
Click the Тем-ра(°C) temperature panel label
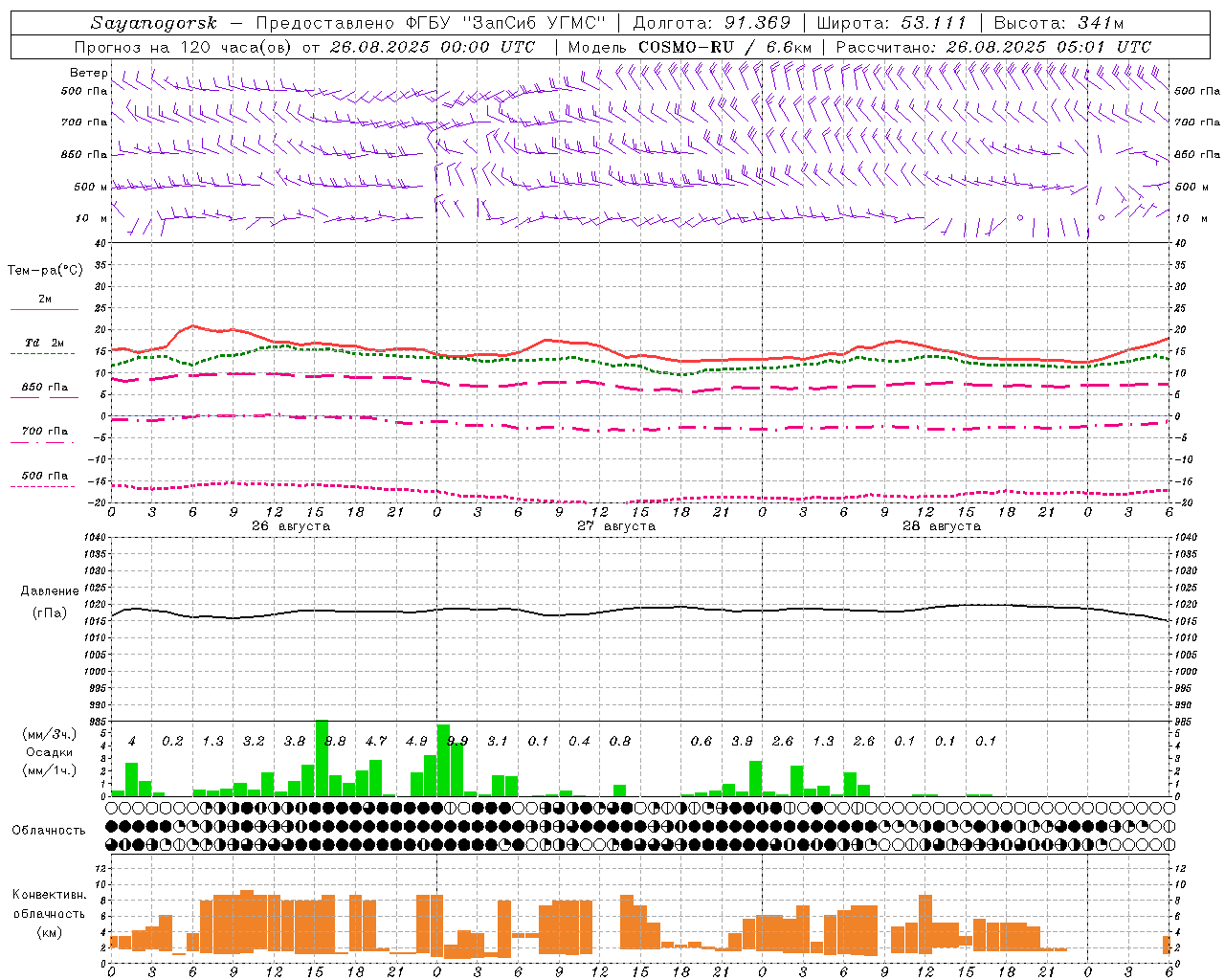(x=46, y=271)
